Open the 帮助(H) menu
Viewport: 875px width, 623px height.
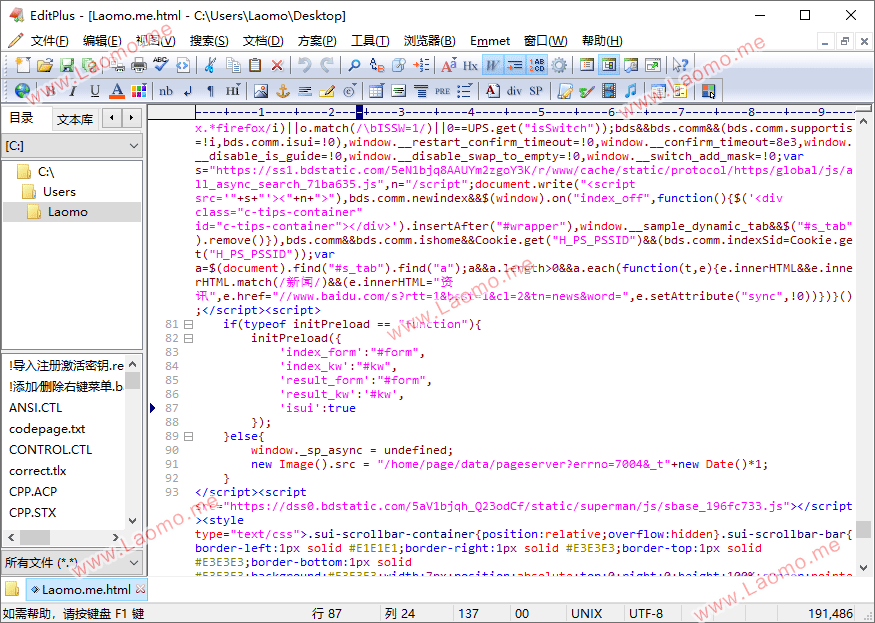(602, 41)
